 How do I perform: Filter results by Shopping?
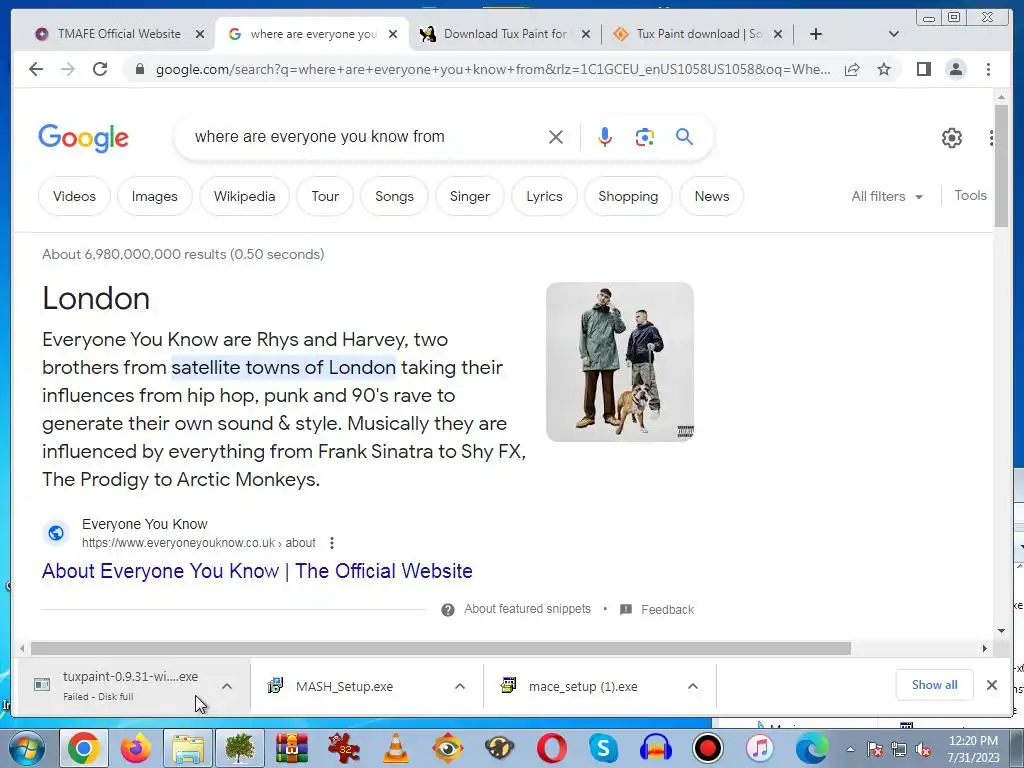[628, 196]
